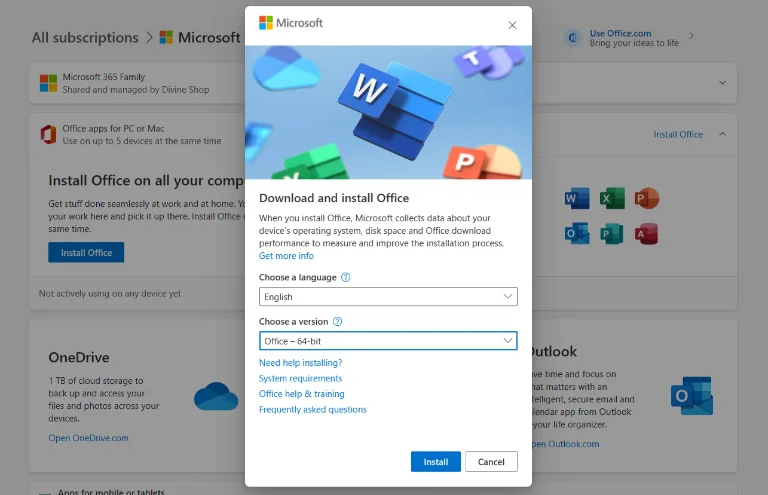
Task: Click the Microsoft logo in the dialog header
Action: pos(291,23)
